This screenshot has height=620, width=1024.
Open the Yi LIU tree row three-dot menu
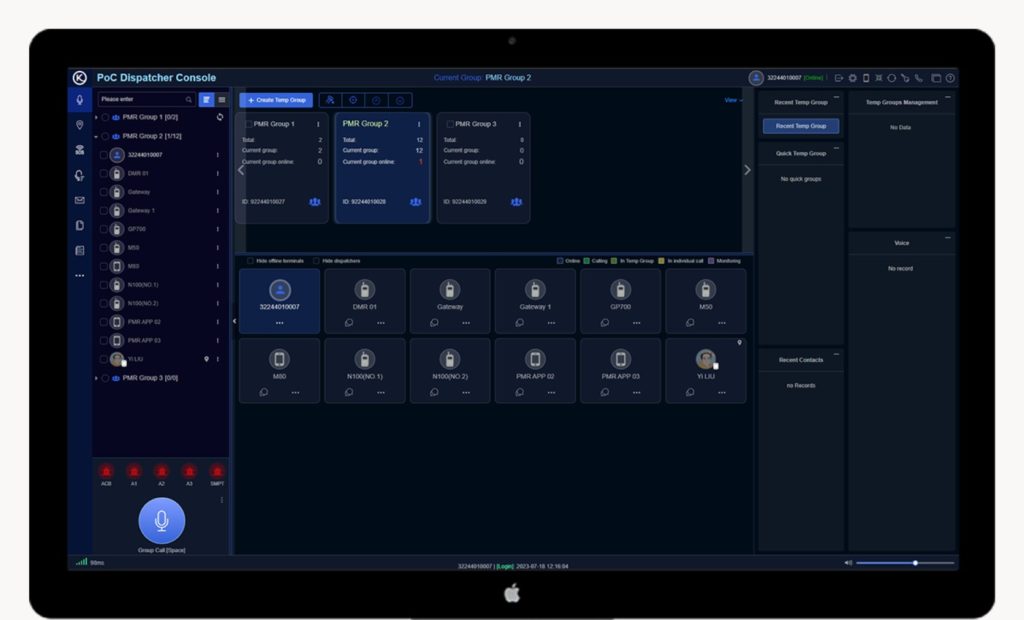click(x=217, y=359)
